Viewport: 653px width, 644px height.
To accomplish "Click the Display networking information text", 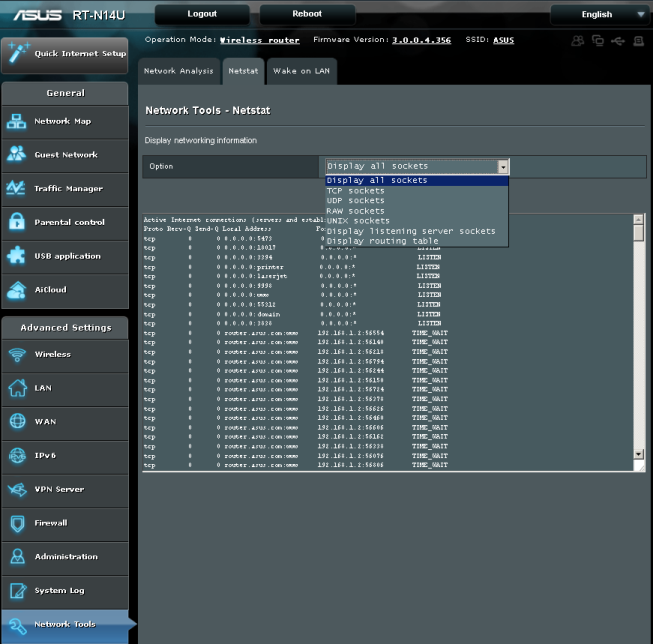I will [201, 140].
